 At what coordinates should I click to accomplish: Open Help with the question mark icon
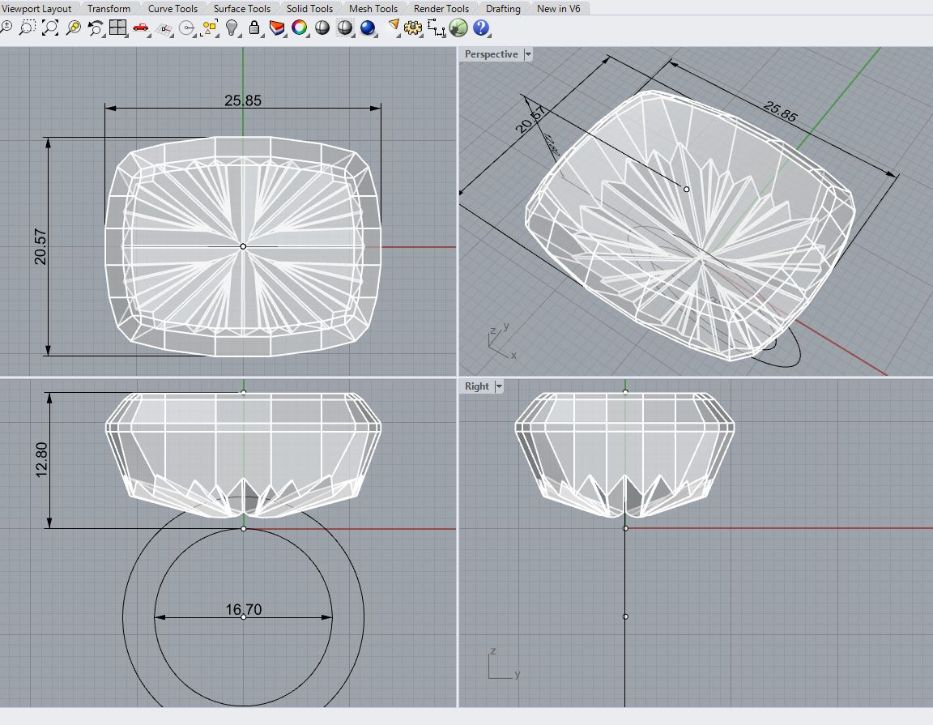tap(482, 28)
